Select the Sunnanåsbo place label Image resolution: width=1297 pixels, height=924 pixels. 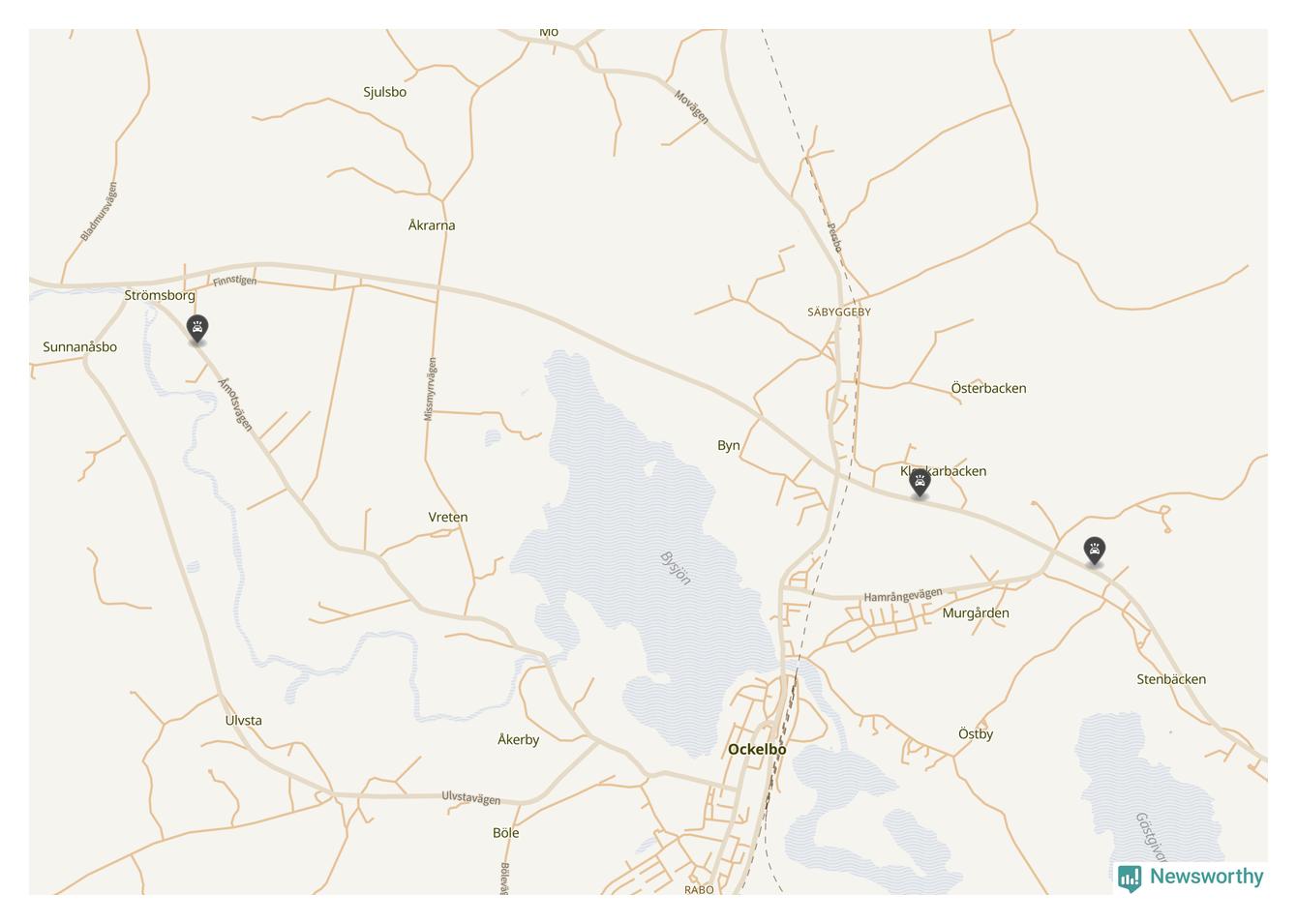[x=79, y=346]
